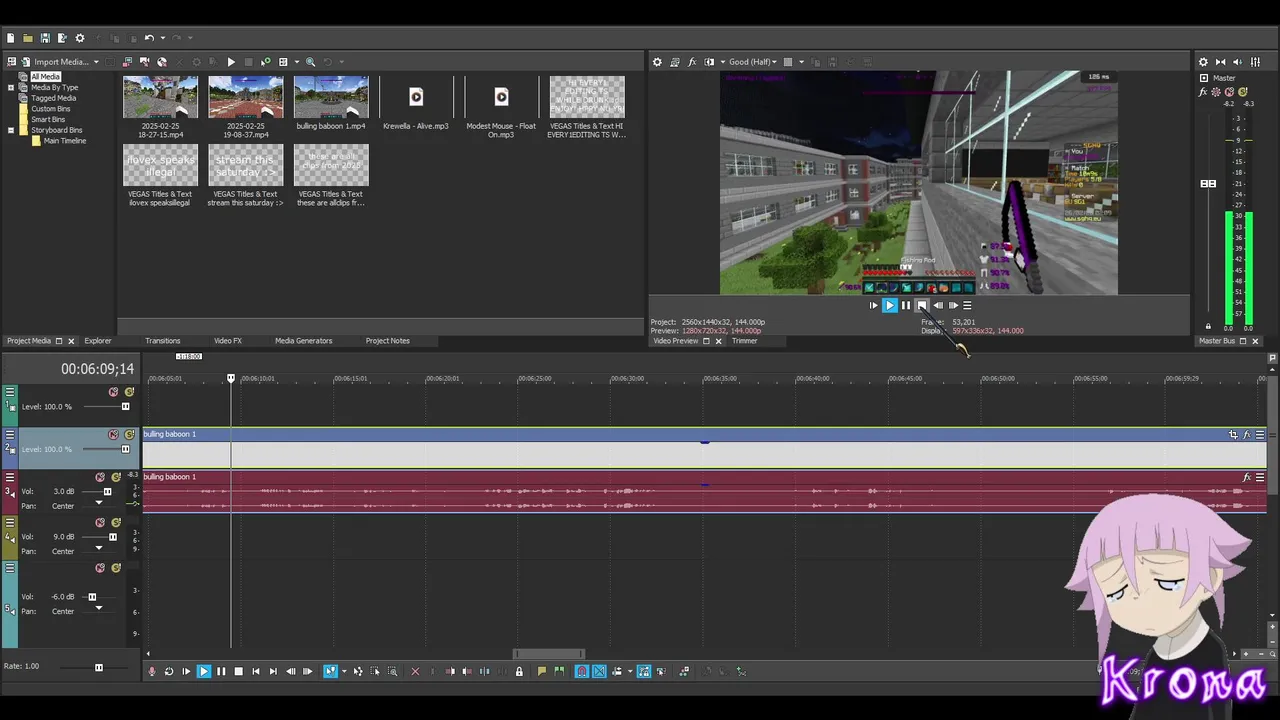Toggle the Master fader lock icon
The height and width of the screenshot is (720, 1280).
1208,326
